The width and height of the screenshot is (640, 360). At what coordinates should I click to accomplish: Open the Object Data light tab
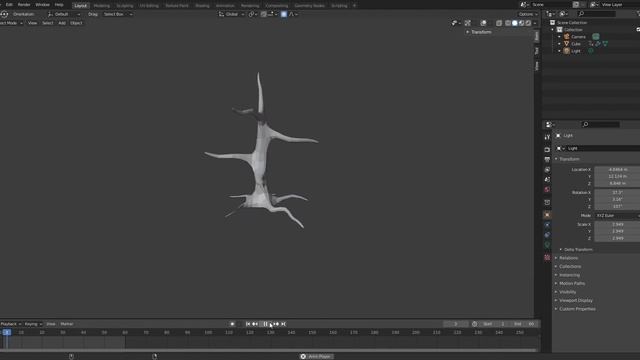coord(547,245)
